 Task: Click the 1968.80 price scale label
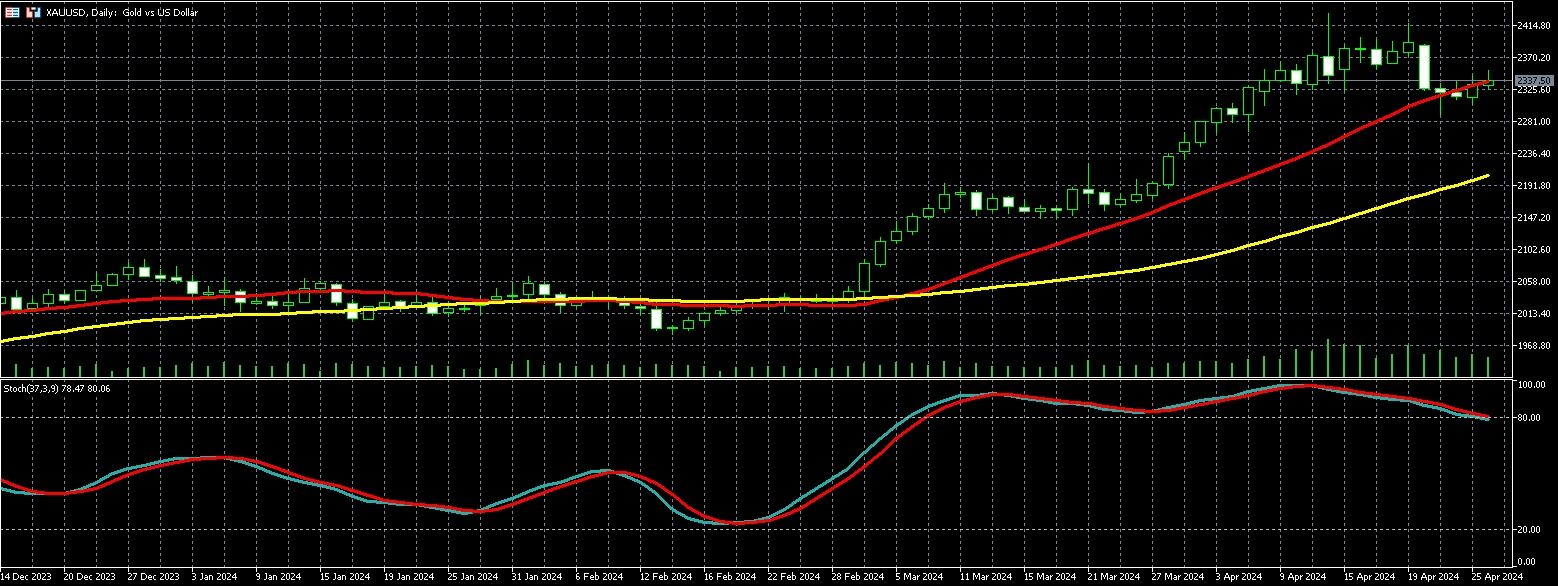click(1533, 346)
